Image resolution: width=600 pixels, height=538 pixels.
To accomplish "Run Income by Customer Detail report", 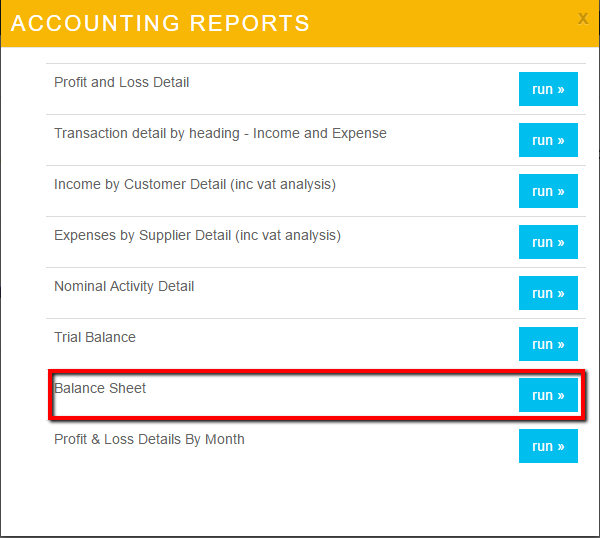I will 548,191.
